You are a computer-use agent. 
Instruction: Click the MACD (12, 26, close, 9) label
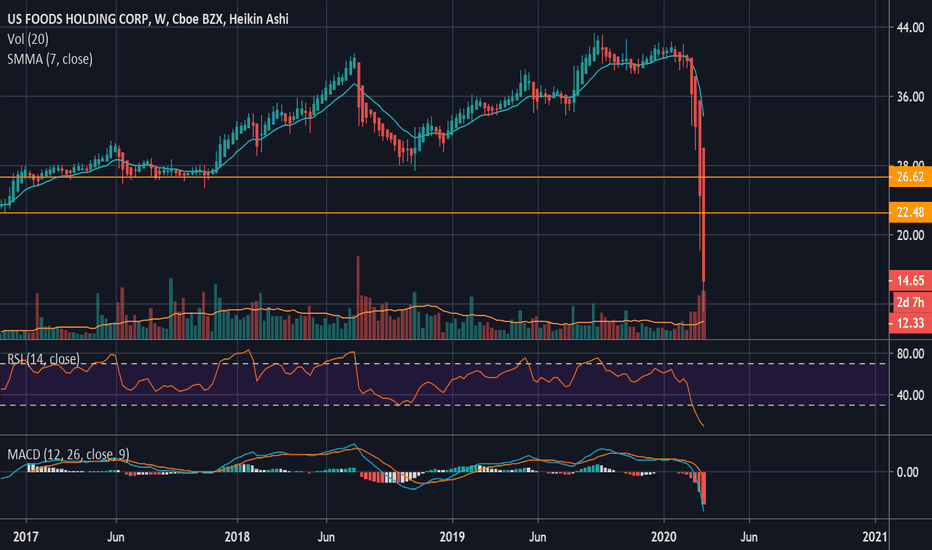coord(68,454)
